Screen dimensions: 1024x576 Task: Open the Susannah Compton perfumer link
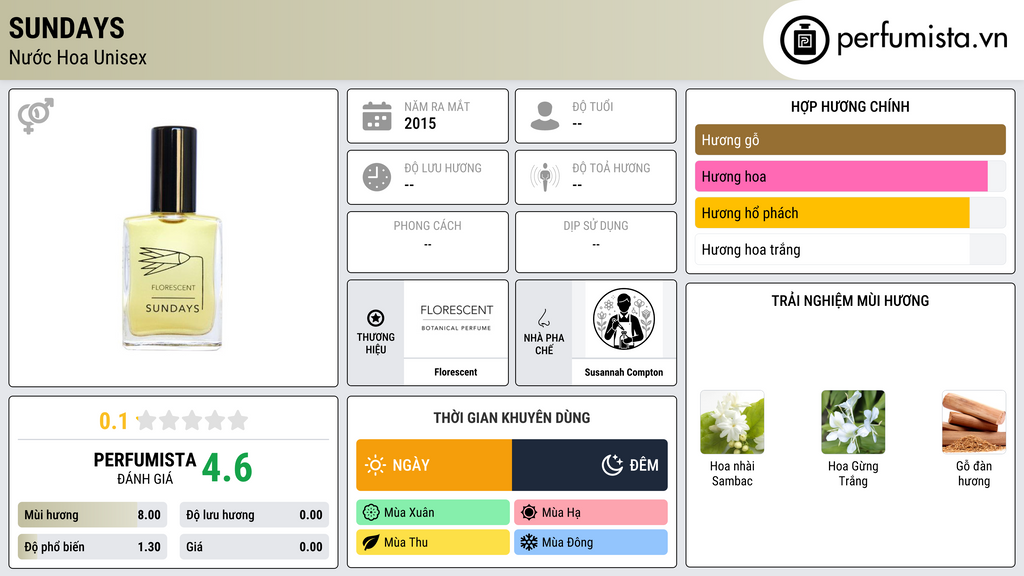coord(624,372)
